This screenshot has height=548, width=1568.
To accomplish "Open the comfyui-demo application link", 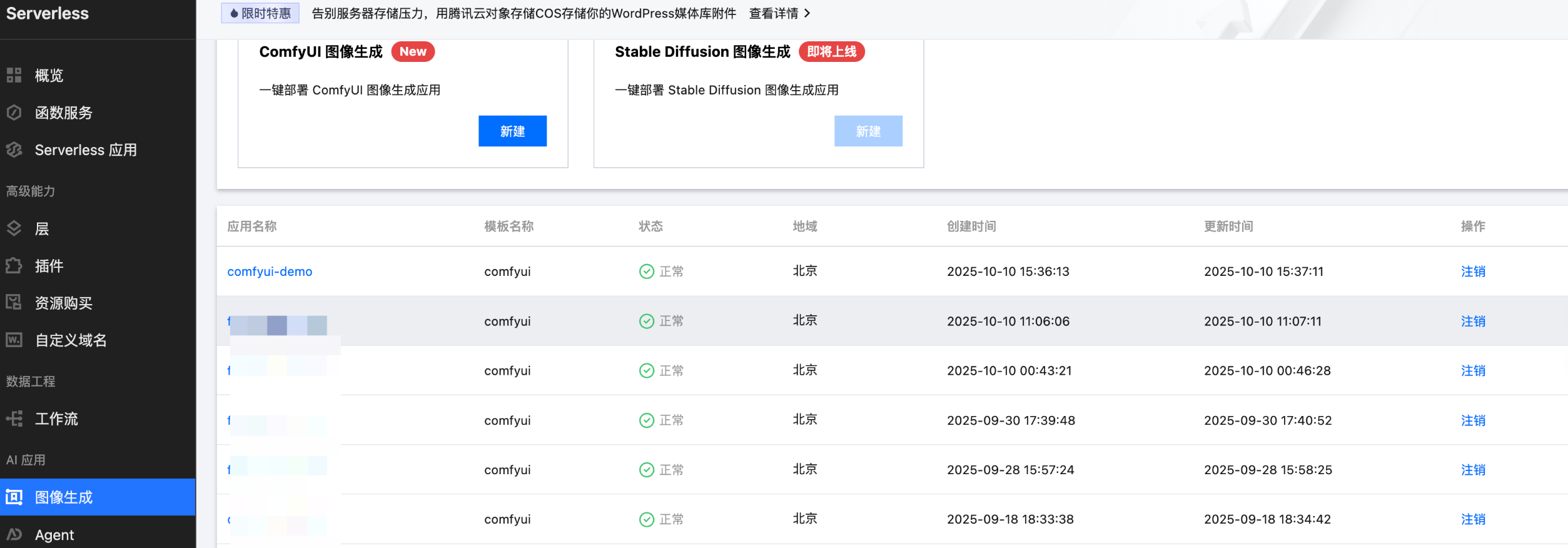I will 270,271.
